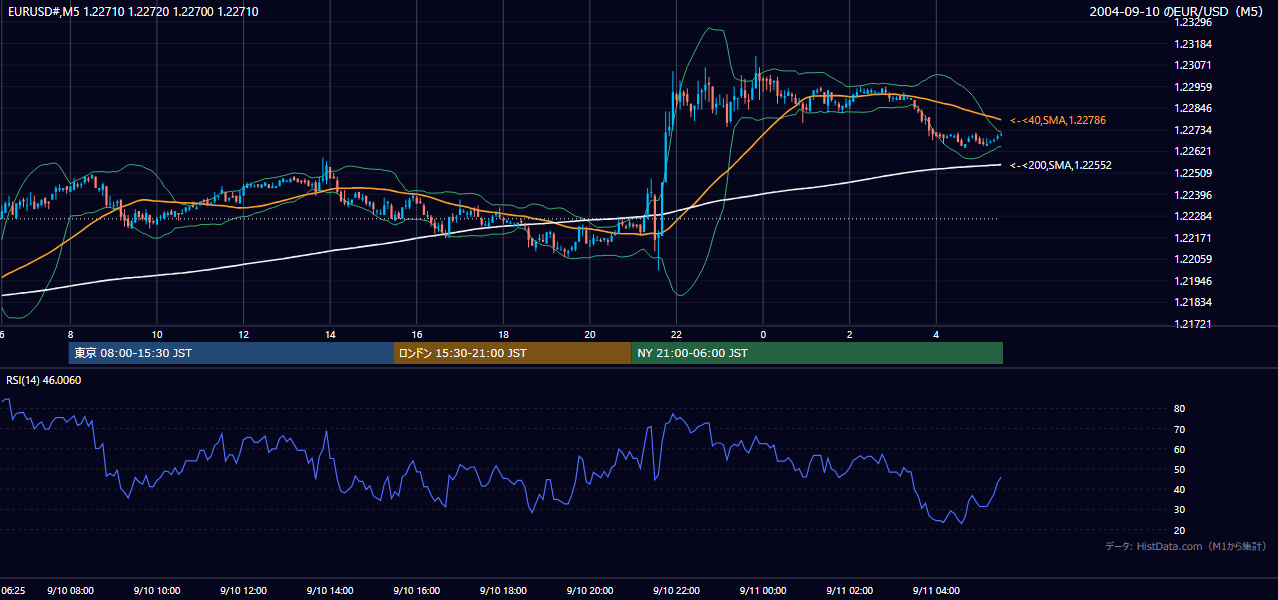Click price level 1.22509 on price axis
The height and width of the screenshot is (600, 1278).
[x=1192, y=173]
